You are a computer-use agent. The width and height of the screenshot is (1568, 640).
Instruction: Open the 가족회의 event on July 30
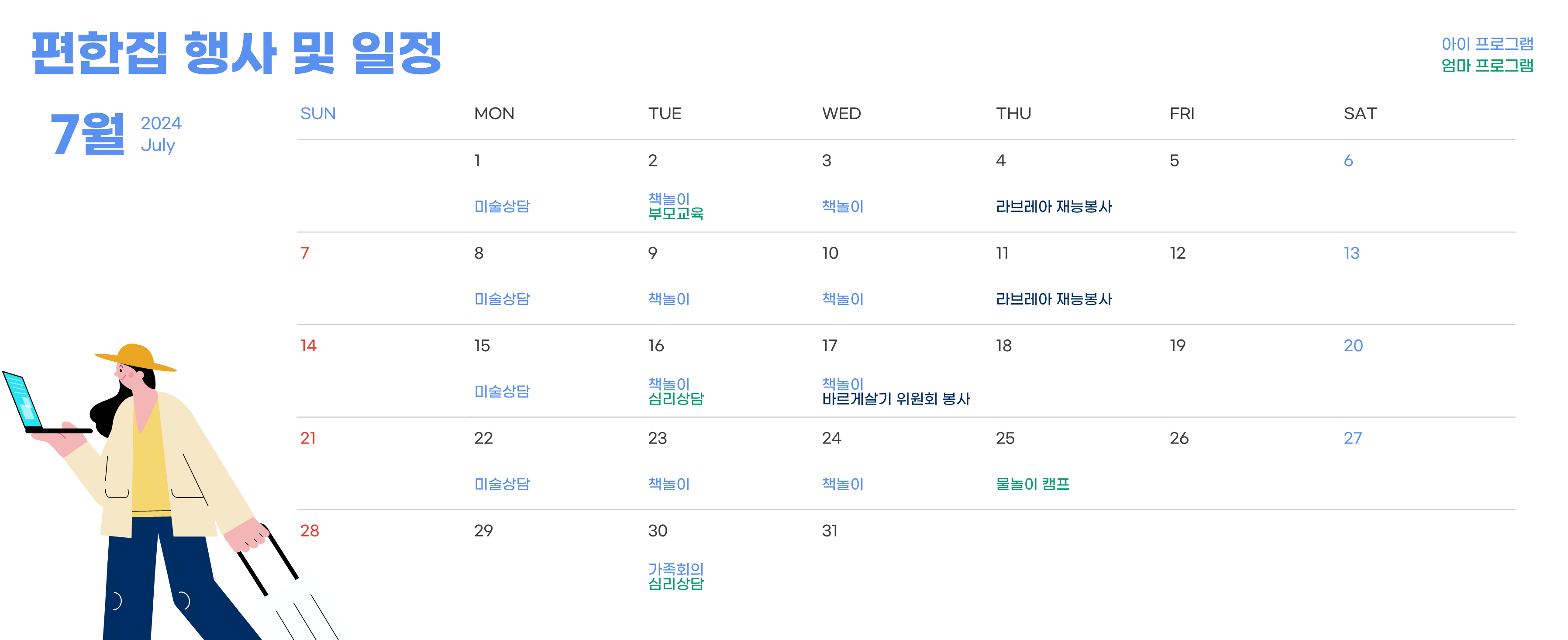(675, 569)
